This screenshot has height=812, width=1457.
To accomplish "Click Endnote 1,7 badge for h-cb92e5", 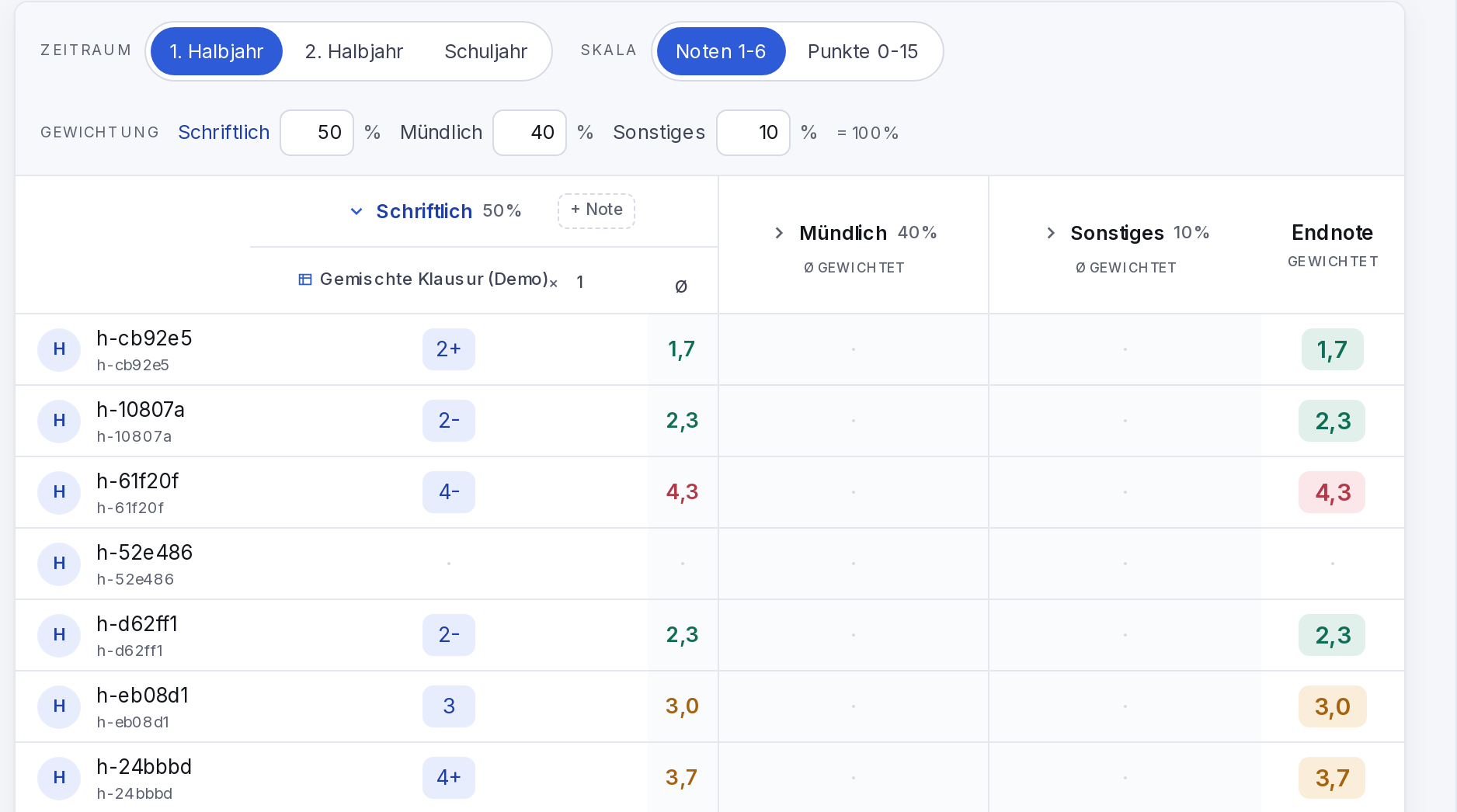I will [1333, 349].
